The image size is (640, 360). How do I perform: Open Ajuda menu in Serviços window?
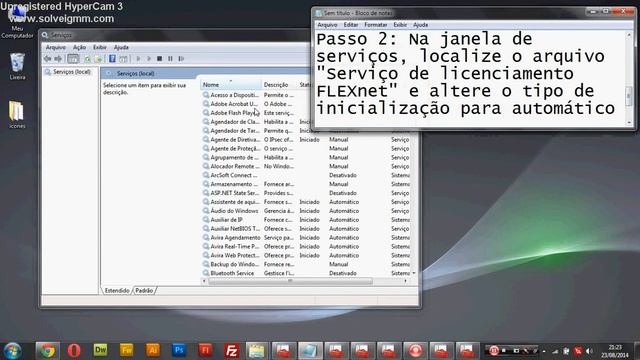(x=121, y=47)
